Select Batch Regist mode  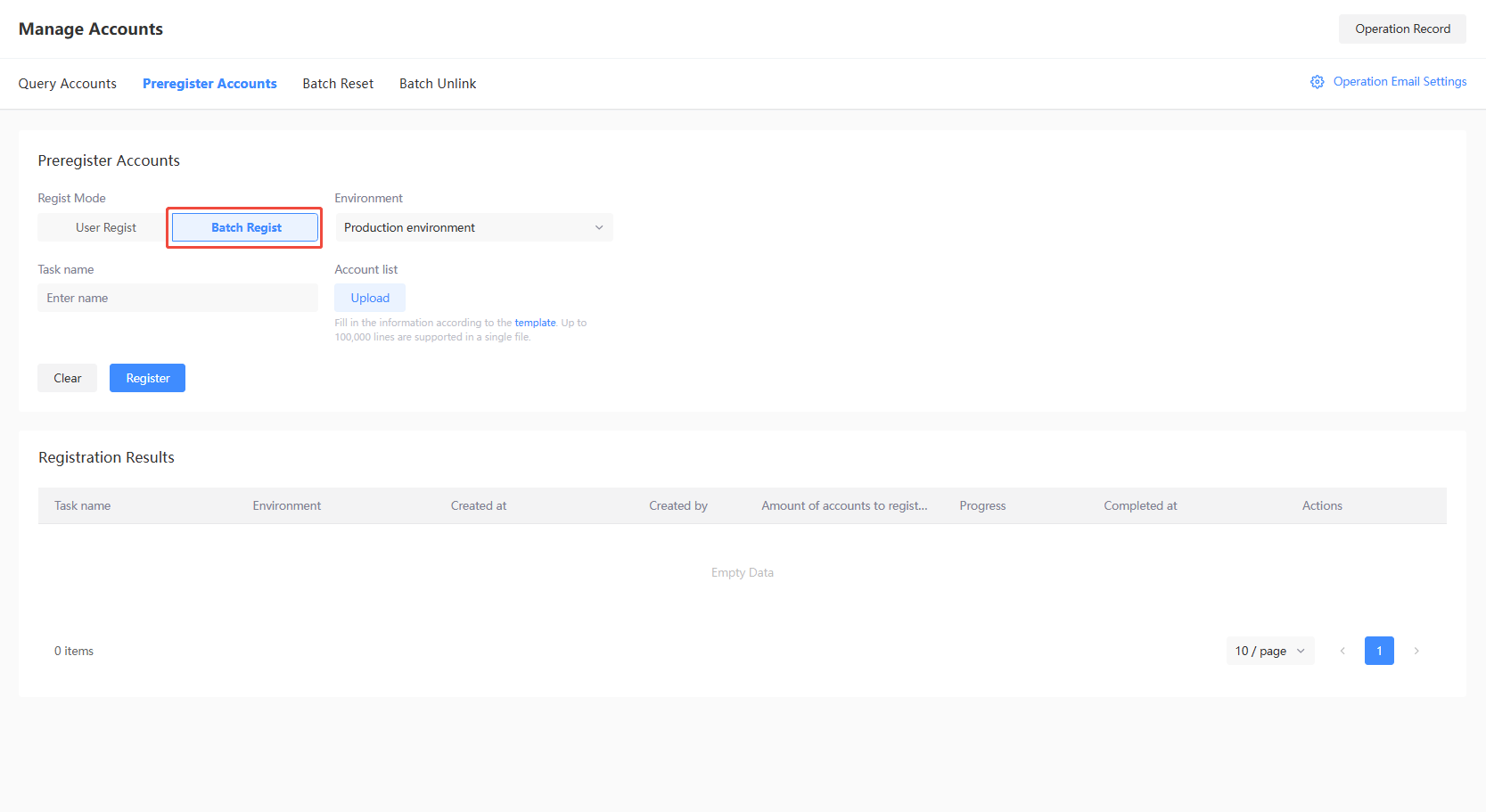tap(245, 227)
